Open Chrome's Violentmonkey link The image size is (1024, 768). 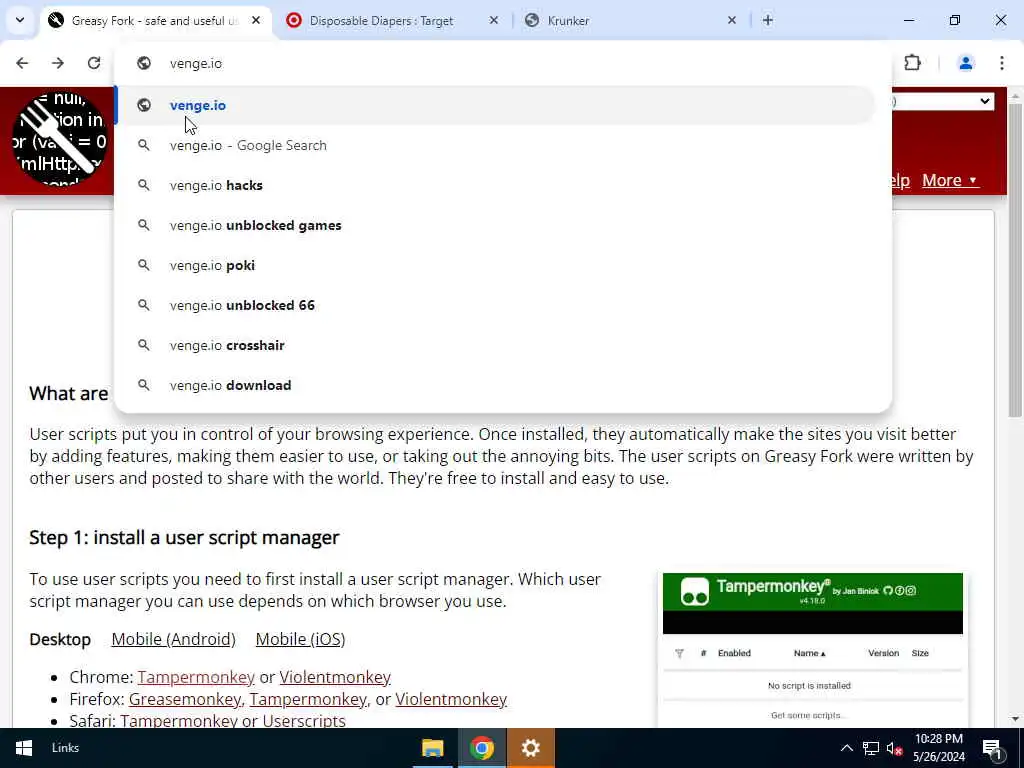point(335,677)
